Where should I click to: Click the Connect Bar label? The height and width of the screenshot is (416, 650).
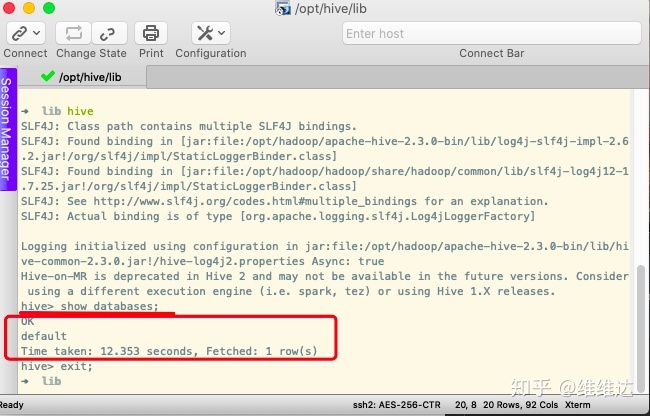492,53
